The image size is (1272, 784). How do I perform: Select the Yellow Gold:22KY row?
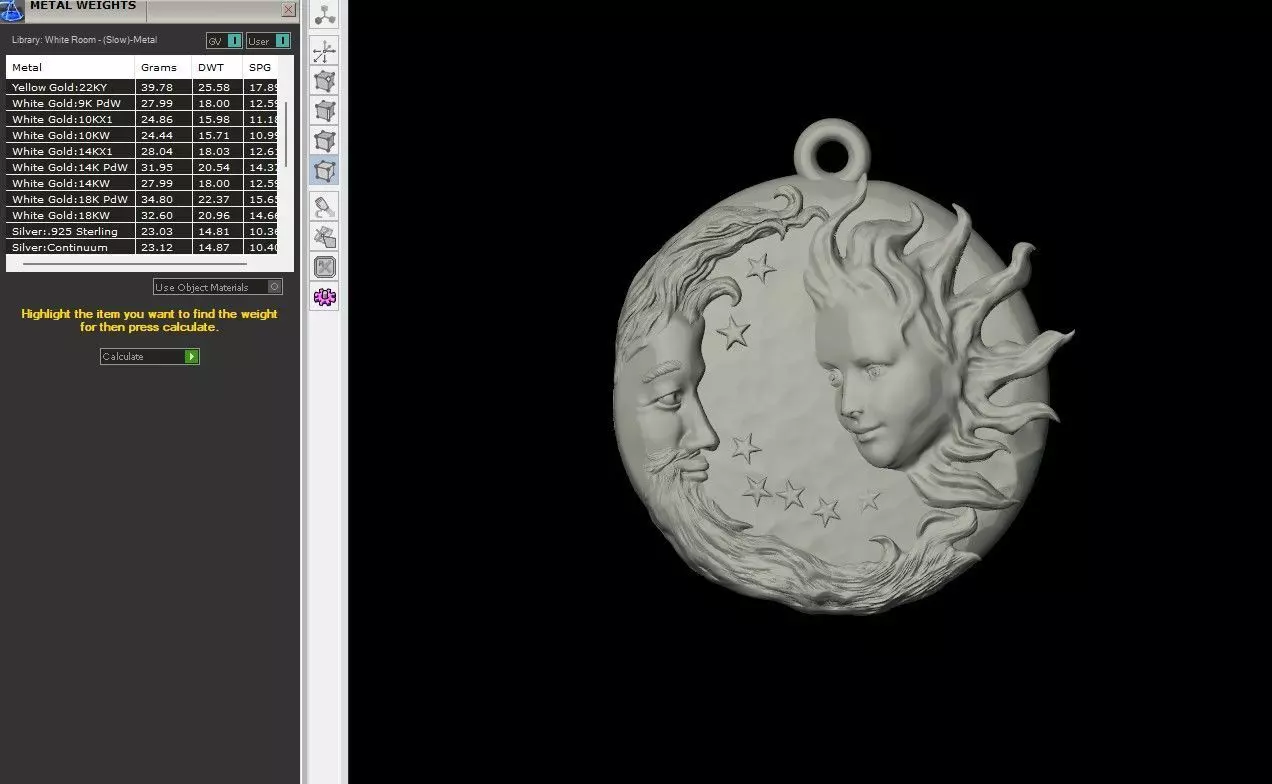[x=142, y=87]
